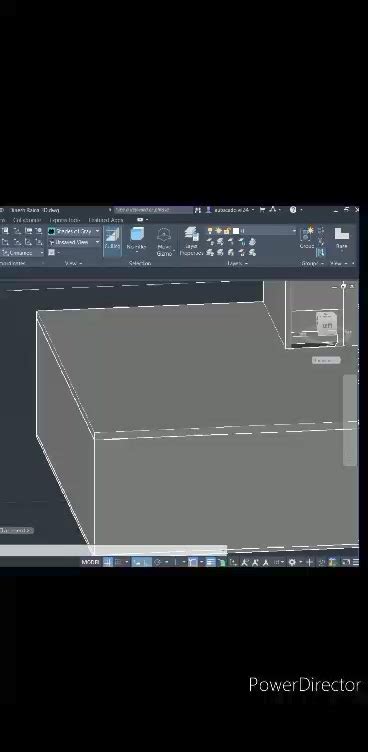Open the No Filter selection filter
The width and height of the screenshot is (368, 752).
tap(137, 240)
